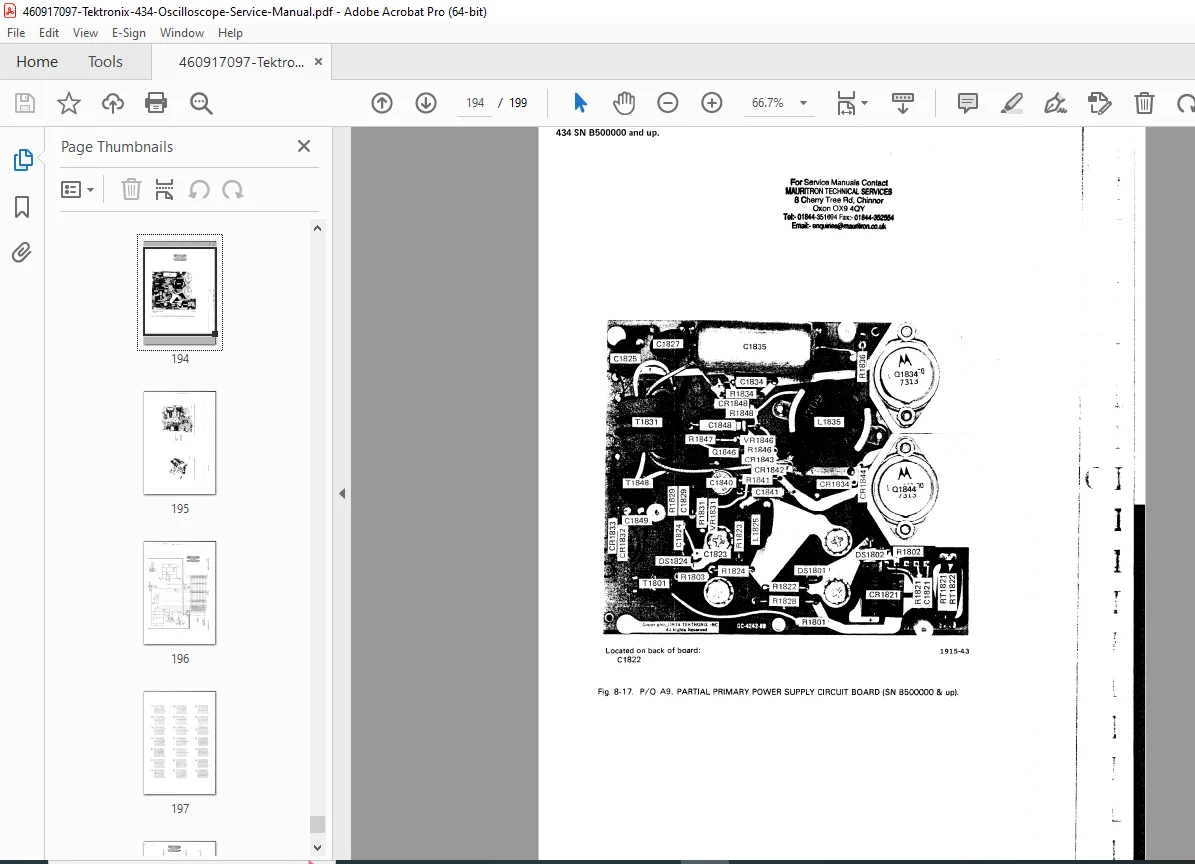1195x864 pixels.
Task: Open the E-Sign menu
Action: tap(129, 33)
